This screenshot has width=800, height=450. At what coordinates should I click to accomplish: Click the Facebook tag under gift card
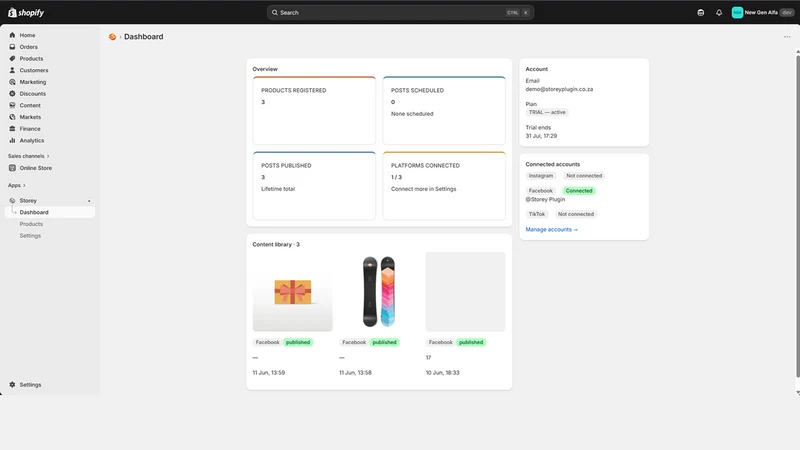coord(267,342)
